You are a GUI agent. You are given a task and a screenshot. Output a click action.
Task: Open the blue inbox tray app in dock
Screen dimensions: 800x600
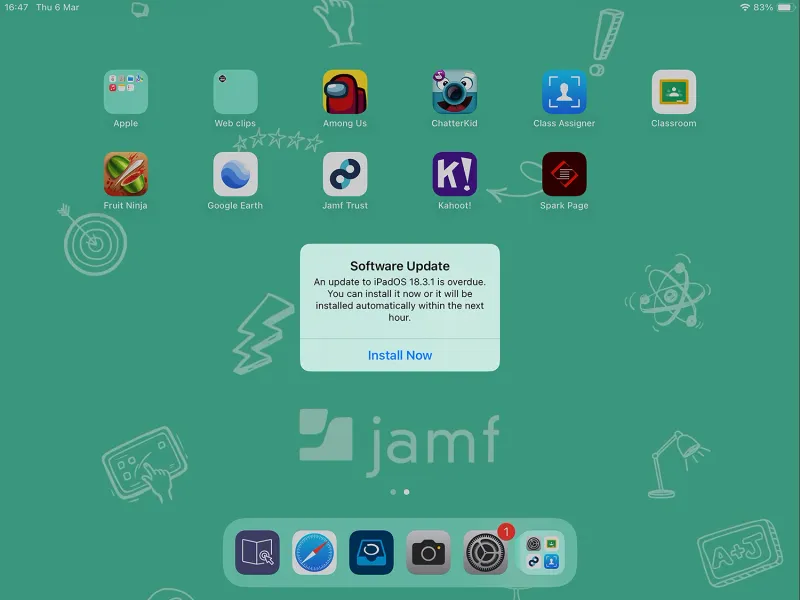click(x=371, y=553)
